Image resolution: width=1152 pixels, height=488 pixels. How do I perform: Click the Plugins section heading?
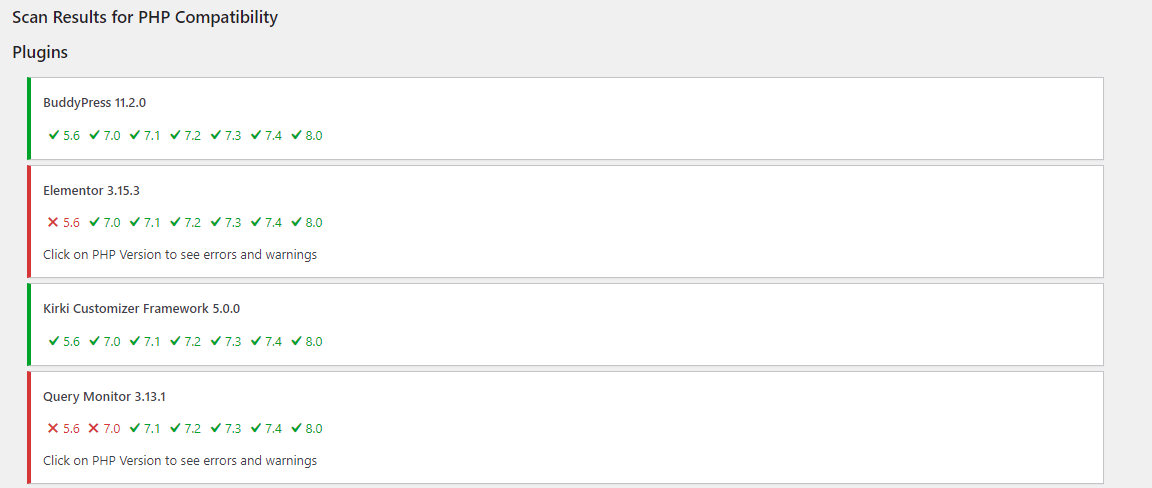point(40,52)
